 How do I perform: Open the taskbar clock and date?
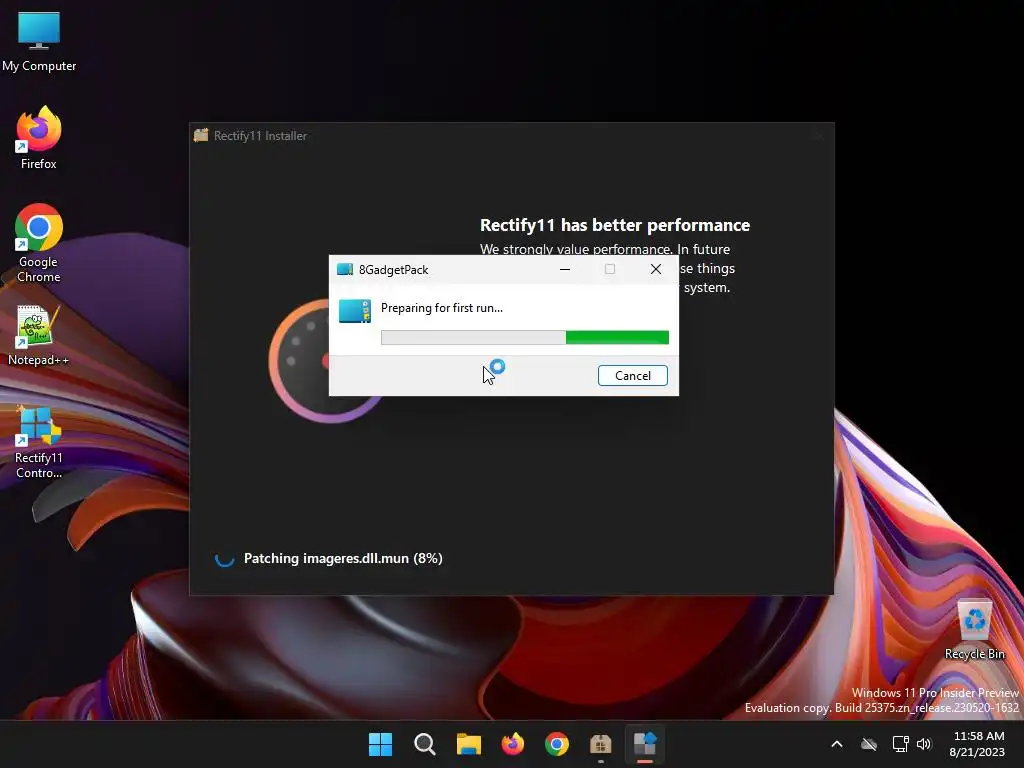point(978,744)
